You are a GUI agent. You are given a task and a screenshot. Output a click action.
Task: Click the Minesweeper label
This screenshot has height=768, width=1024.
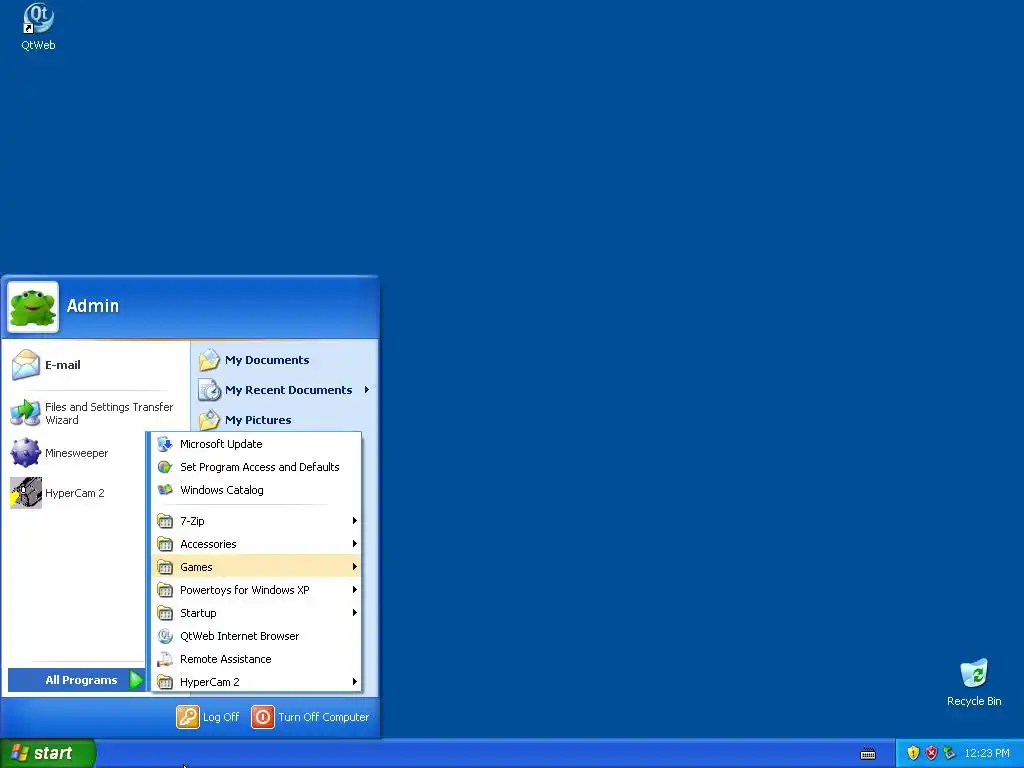(x=76, y=453)
